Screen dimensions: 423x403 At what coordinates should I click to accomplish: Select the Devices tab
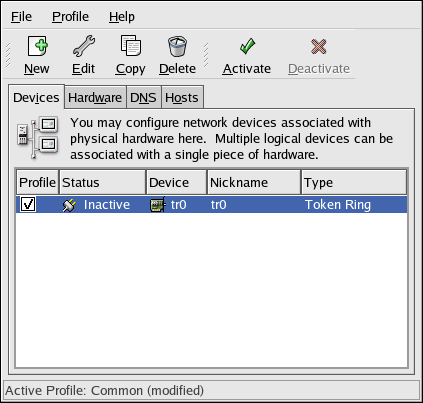point(36,97)
